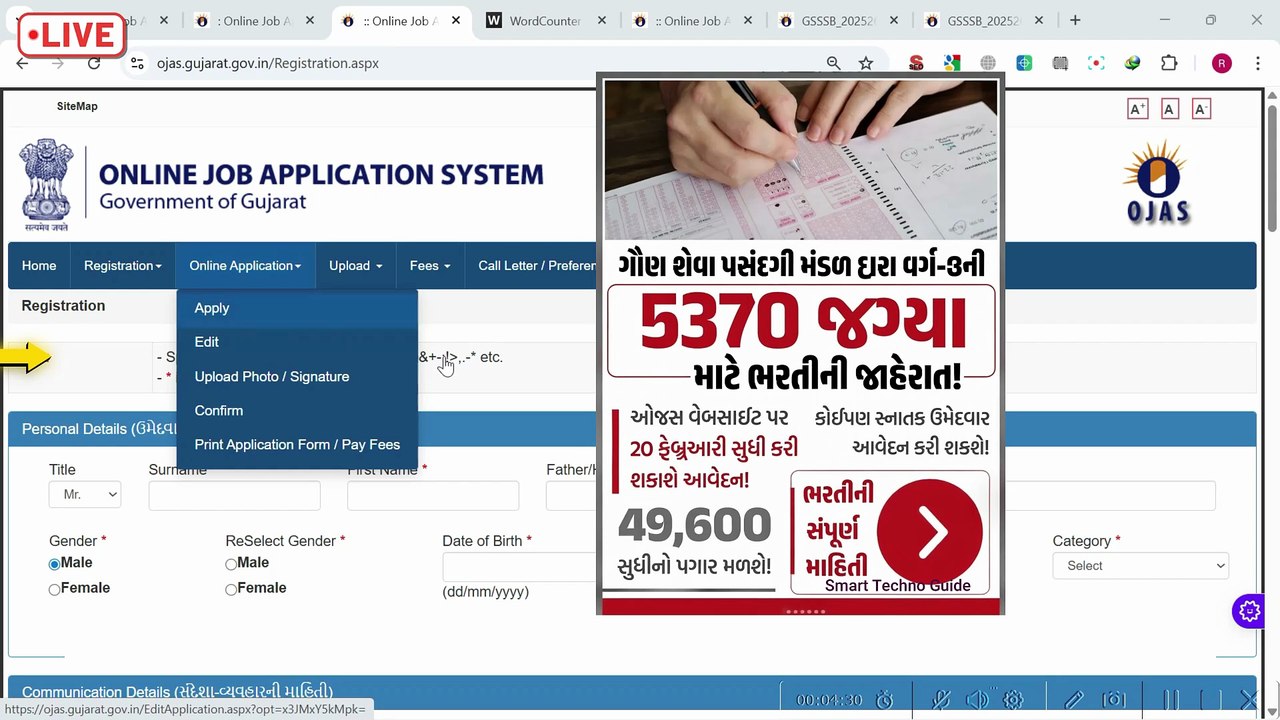
Task: Choose Print Application Form / Pay Fees
Action: pos(297,445)
